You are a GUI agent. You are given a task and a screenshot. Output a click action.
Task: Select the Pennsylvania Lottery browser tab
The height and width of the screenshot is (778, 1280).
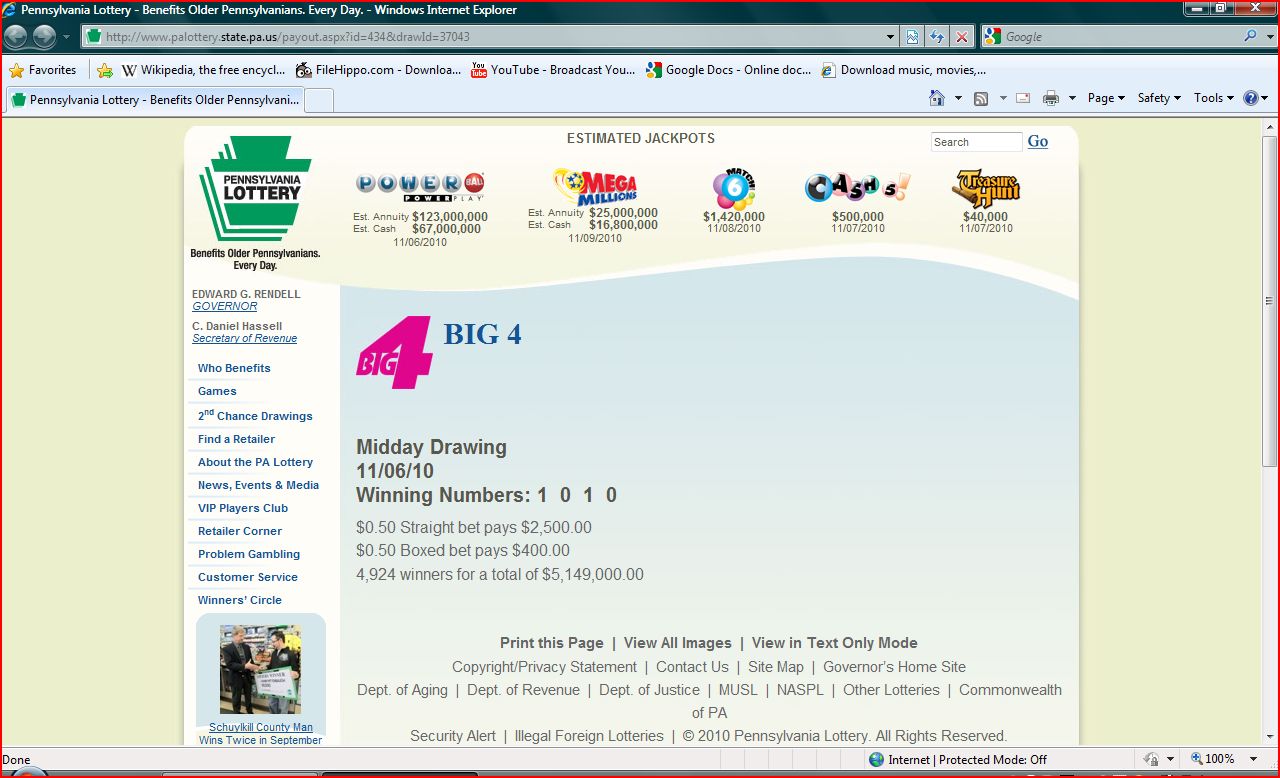pyautogui.click(x=155, y=100)
